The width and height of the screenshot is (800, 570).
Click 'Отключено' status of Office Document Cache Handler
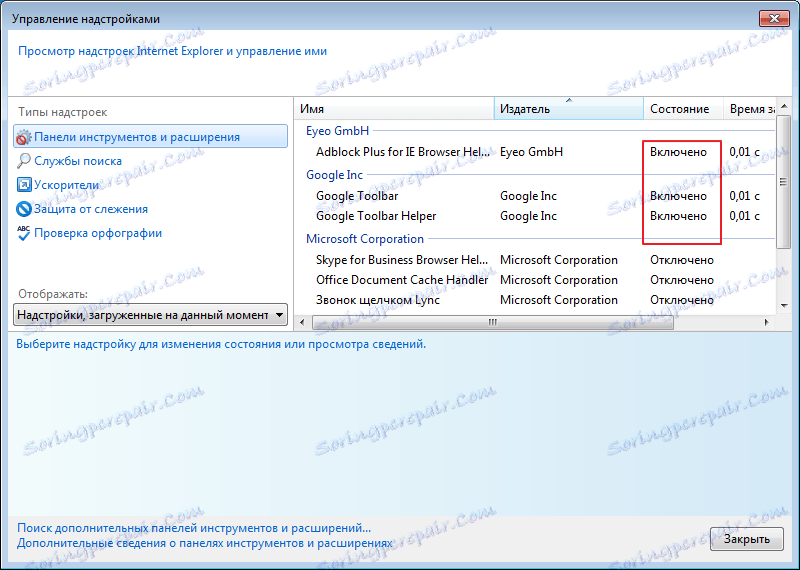click(x=682, y=280)
